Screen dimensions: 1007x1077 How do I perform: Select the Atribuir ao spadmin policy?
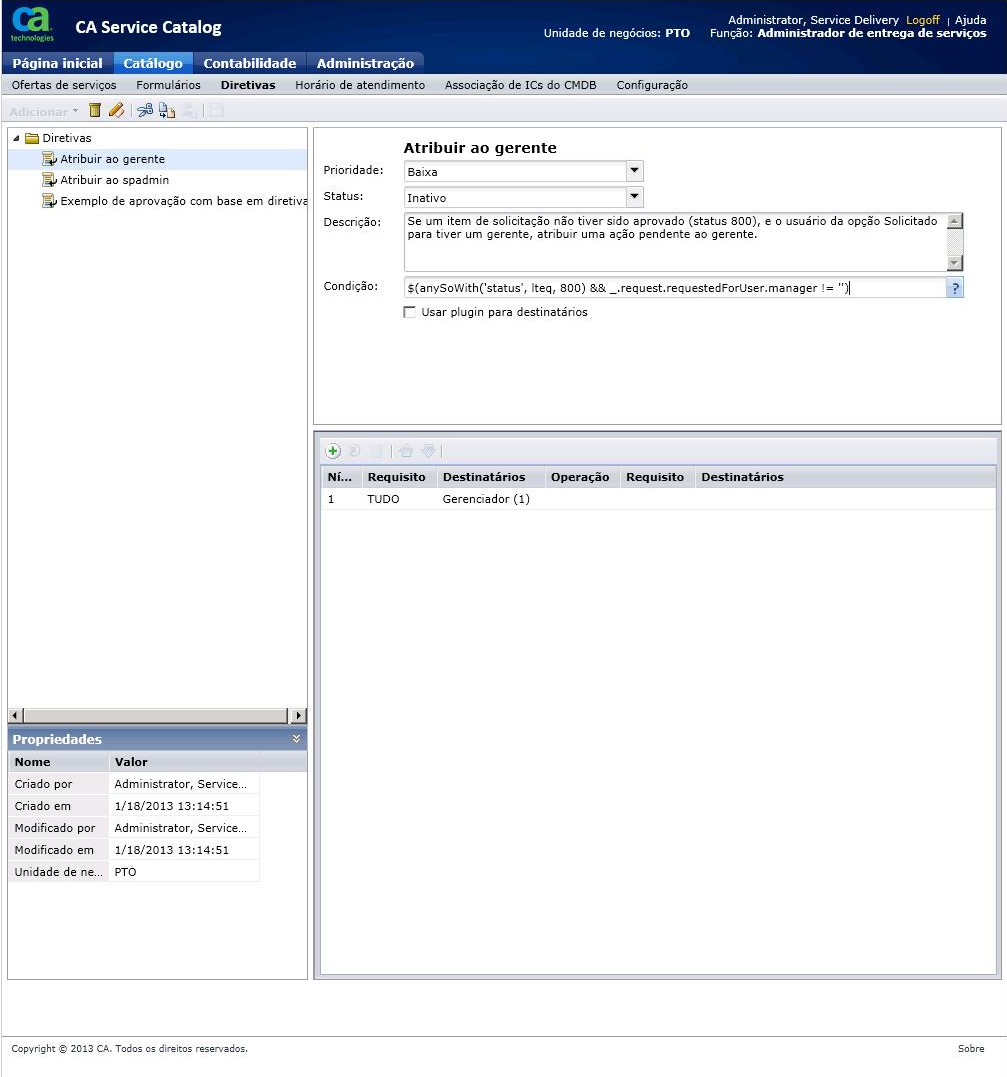(114, 180)
